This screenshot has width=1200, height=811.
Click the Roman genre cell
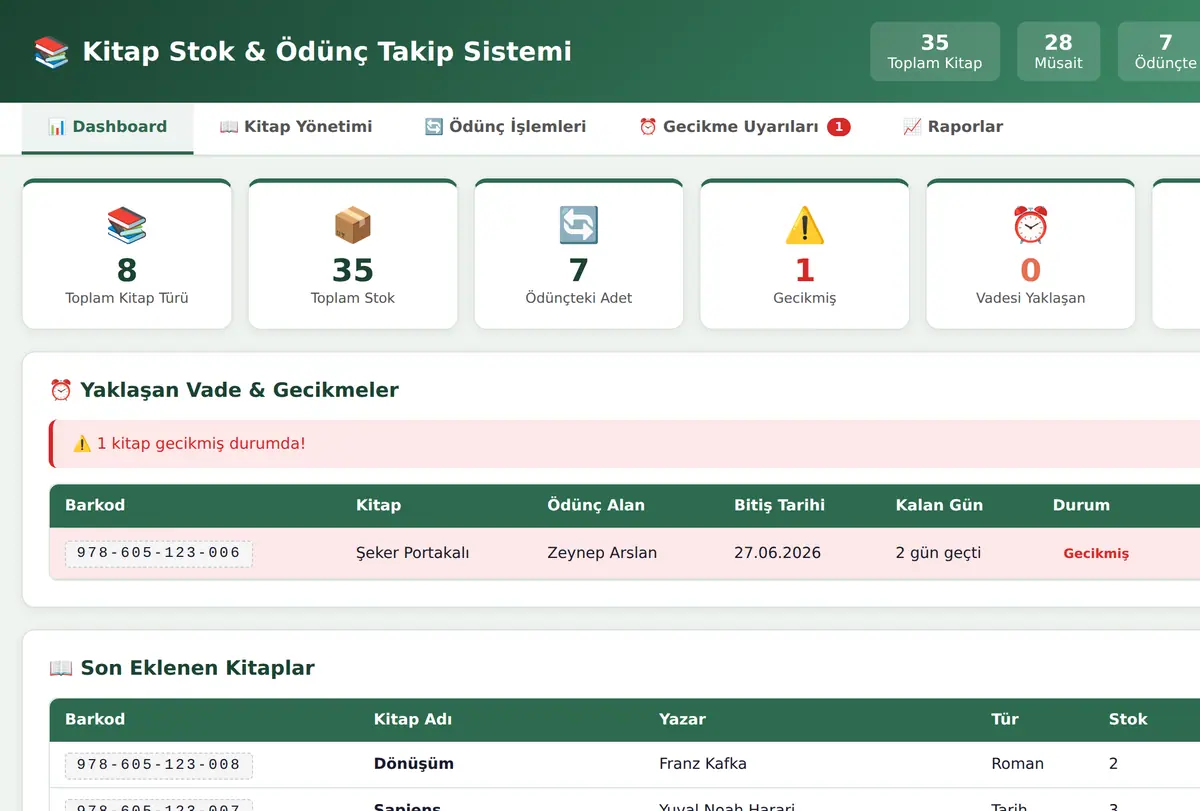click(x=1017, y=763)
